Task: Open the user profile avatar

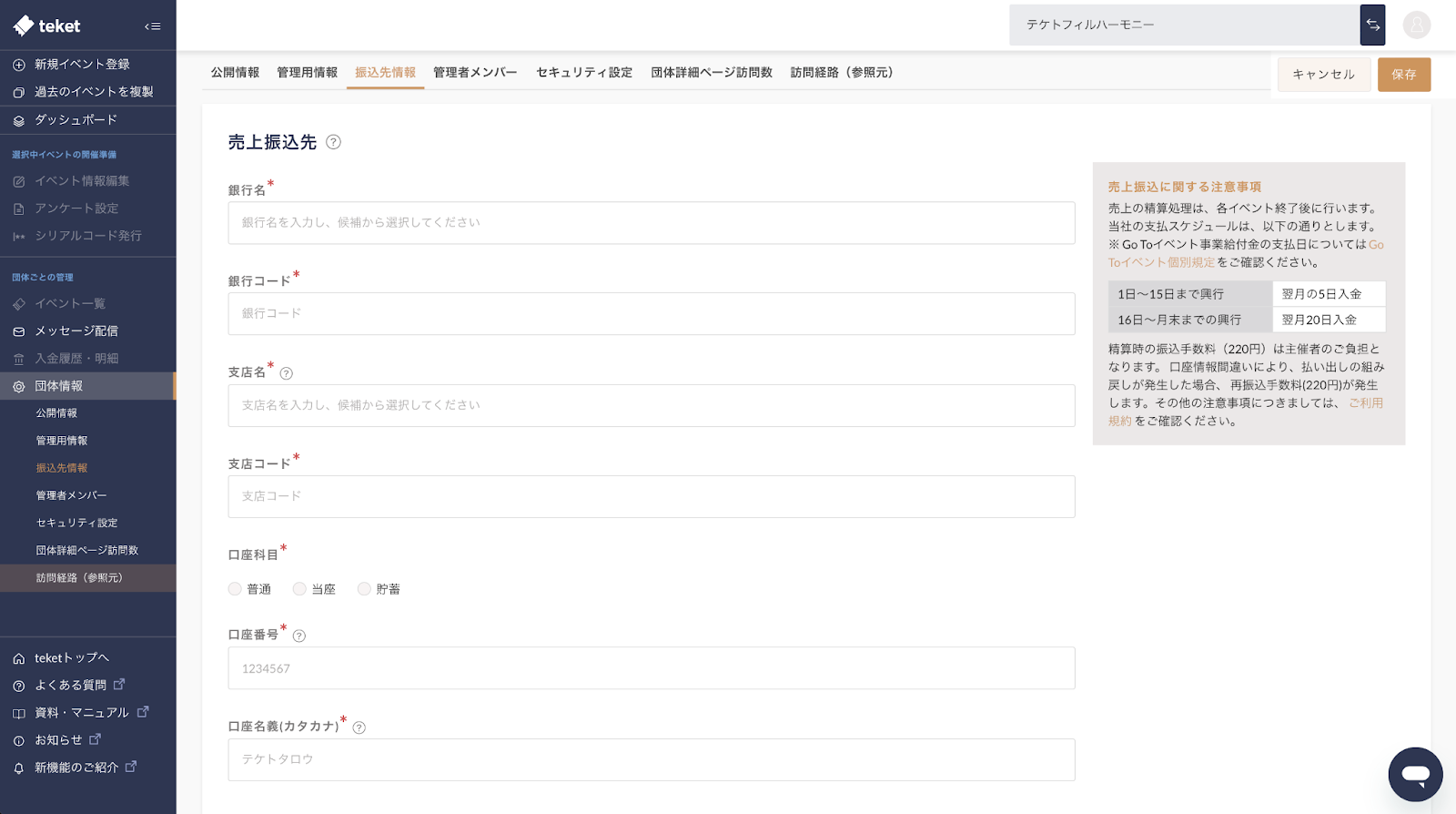Action: point(1416,25)
